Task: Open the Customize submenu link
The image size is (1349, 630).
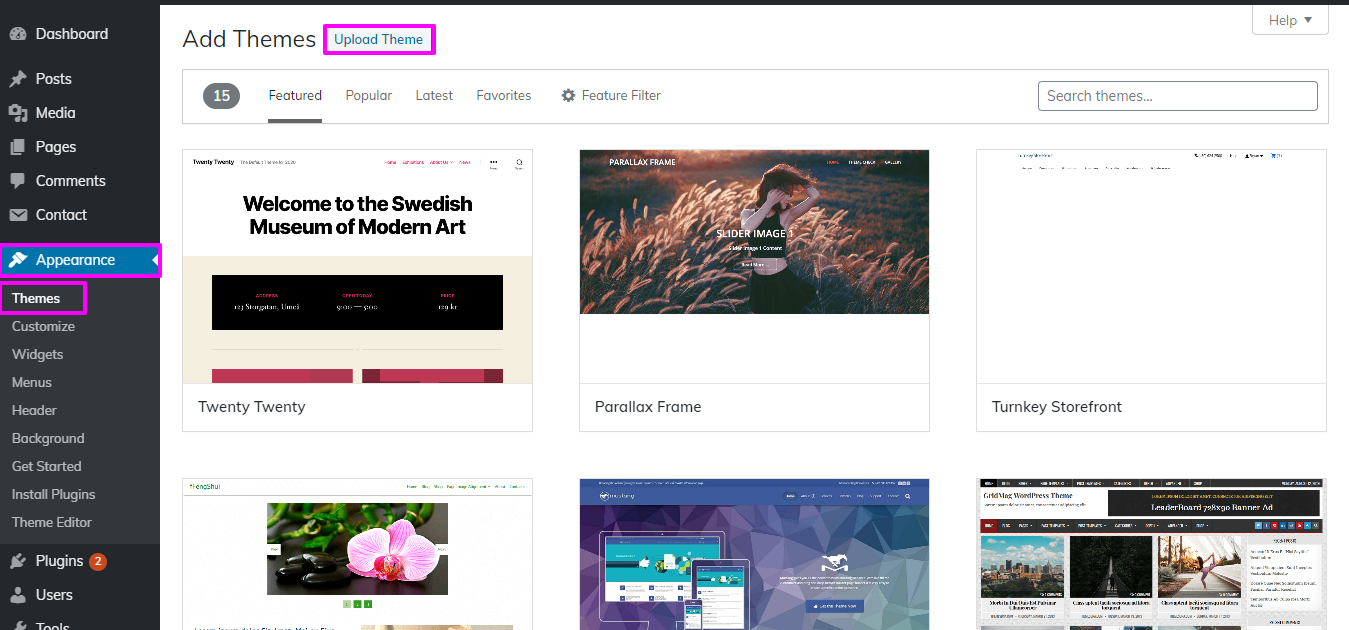Action: point(43,326)
